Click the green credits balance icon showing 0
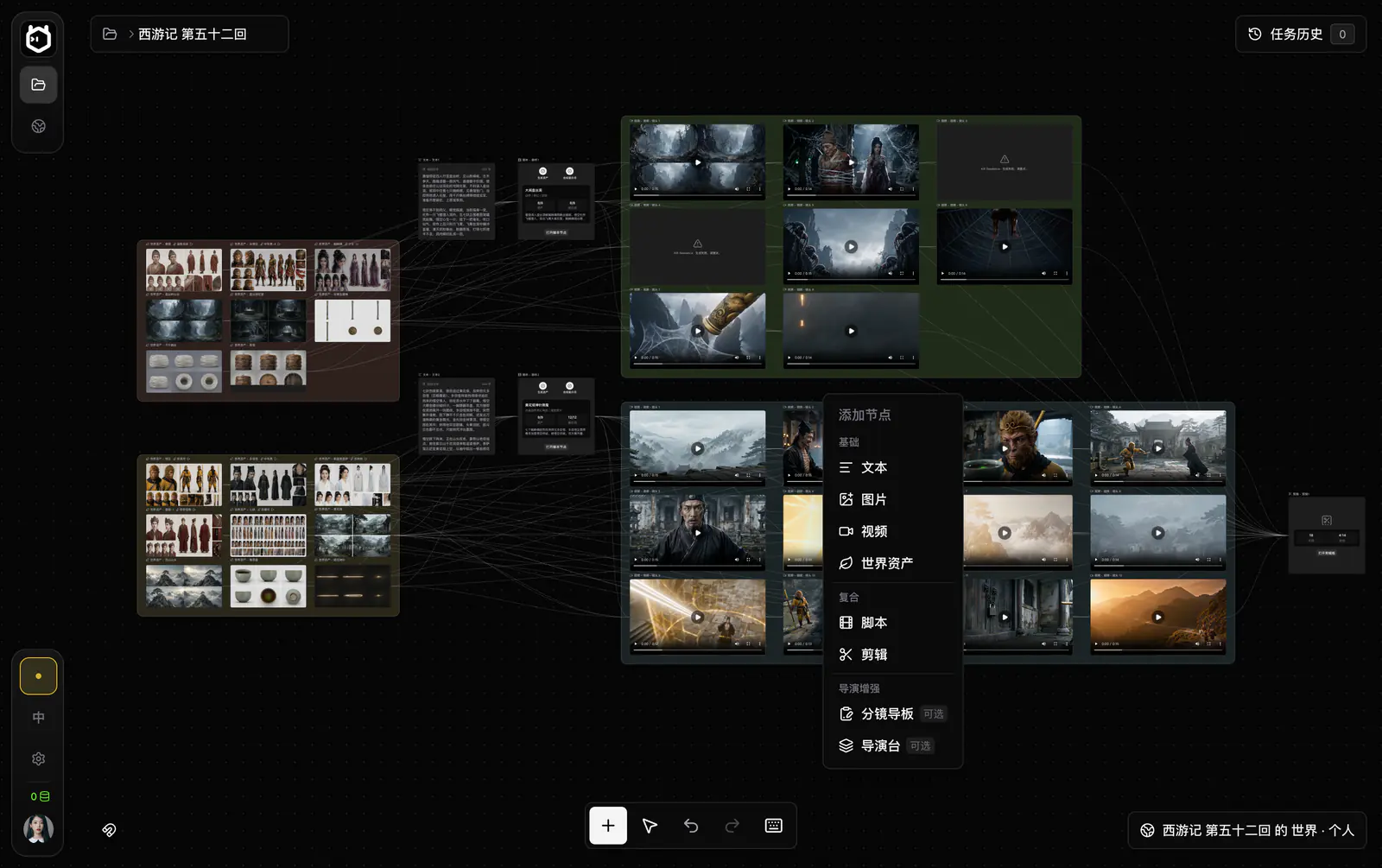1382x868 pixels. [40, 796]
